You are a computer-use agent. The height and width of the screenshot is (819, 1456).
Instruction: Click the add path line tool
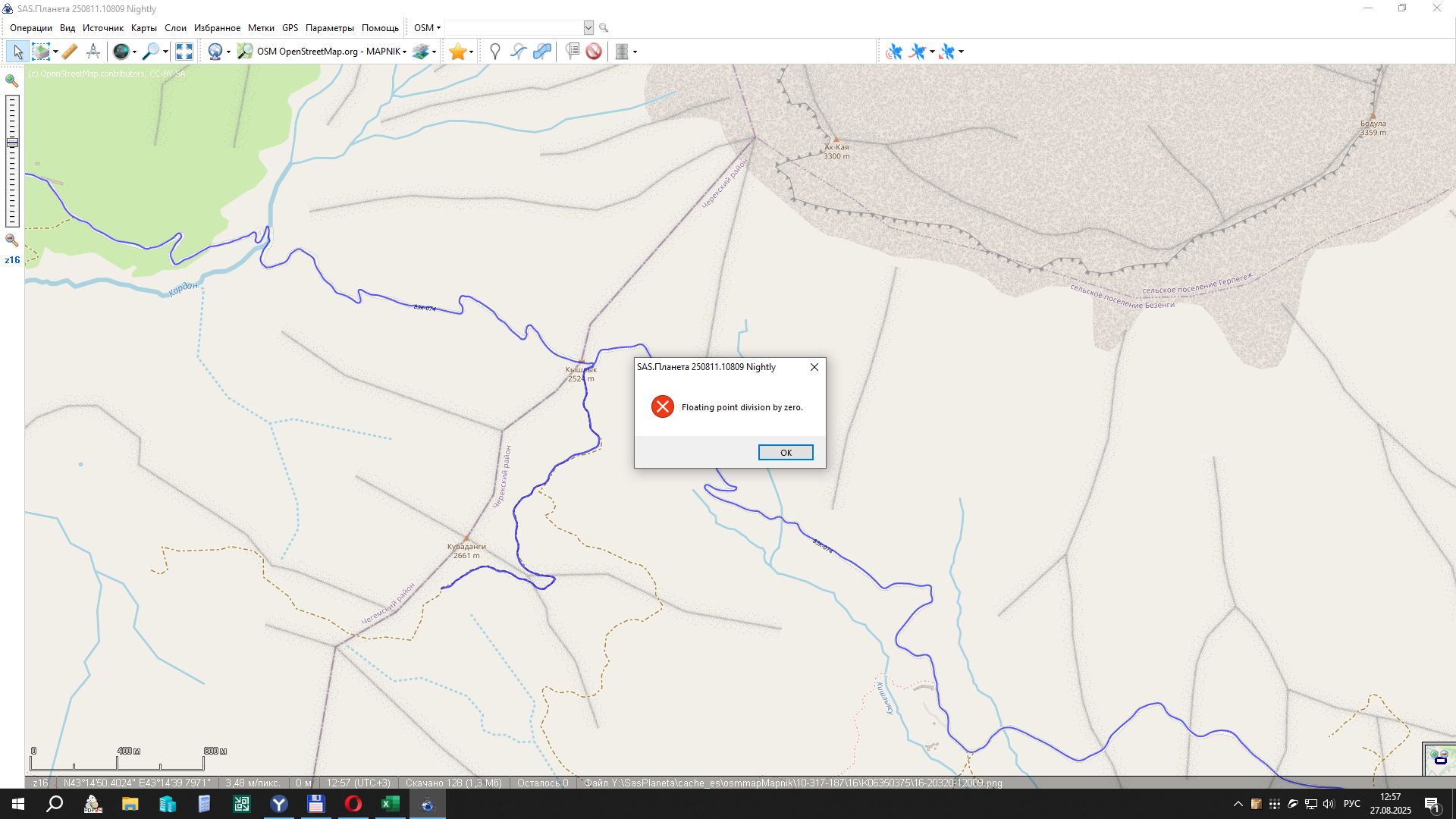519,52
